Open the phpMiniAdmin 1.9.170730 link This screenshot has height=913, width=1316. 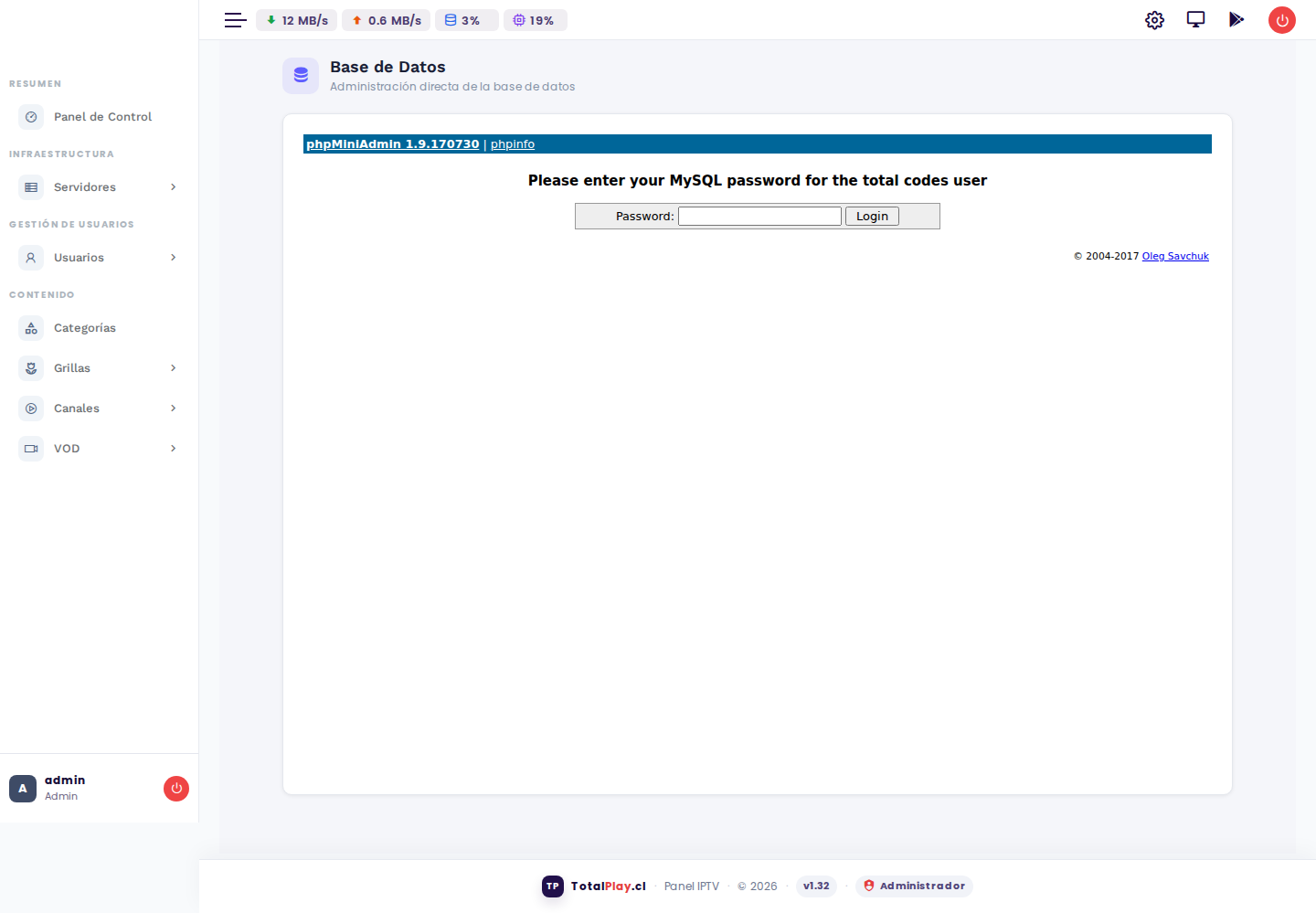click(x=392, y=144)
